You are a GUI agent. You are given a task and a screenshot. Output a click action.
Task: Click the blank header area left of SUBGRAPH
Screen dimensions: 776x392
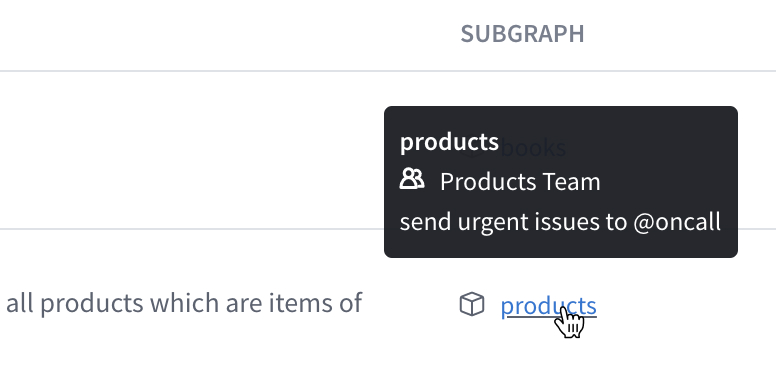click(x=223, y=34)
